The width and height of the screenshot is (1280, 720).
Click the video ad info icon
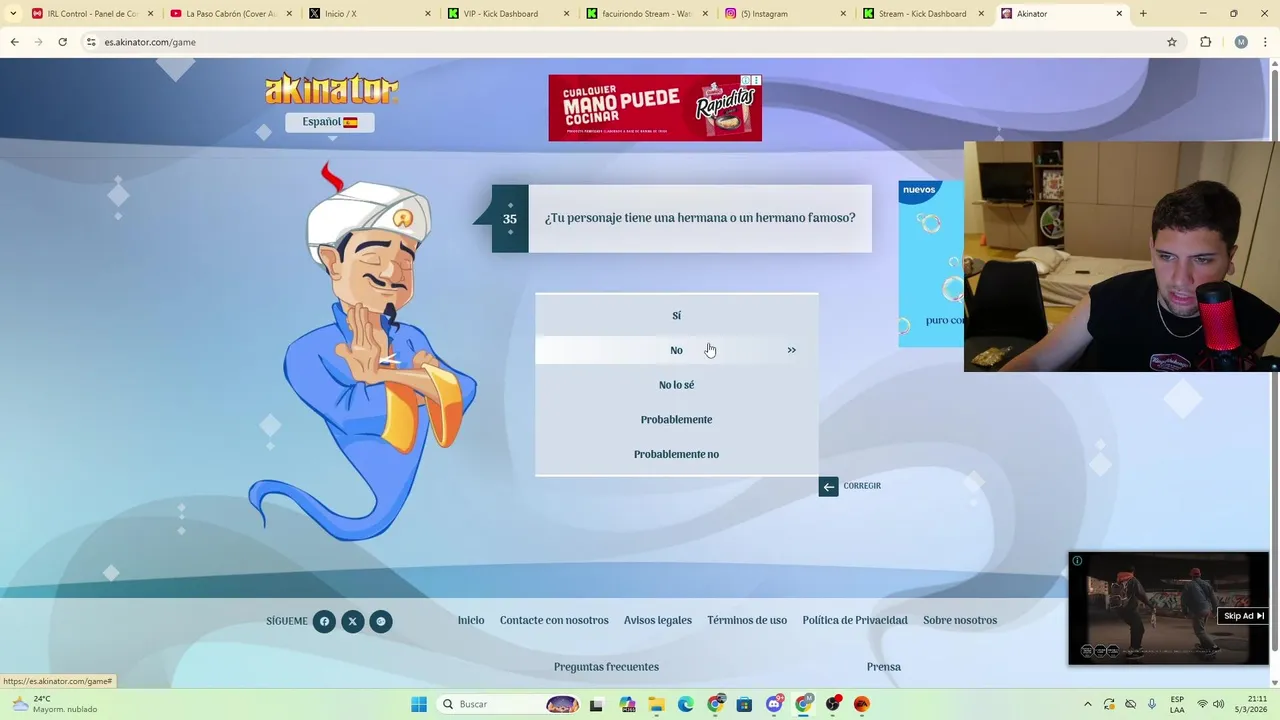click(x=1077, y=561)
